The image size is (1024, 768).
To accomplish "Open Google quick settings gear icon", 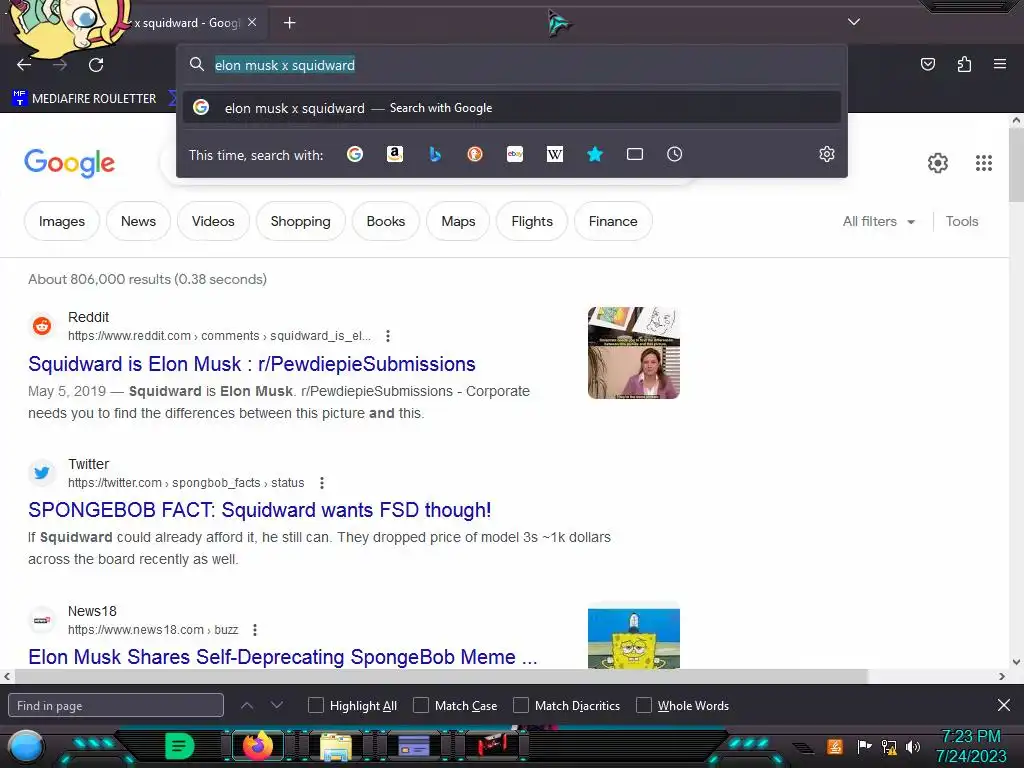I will 938,163.
